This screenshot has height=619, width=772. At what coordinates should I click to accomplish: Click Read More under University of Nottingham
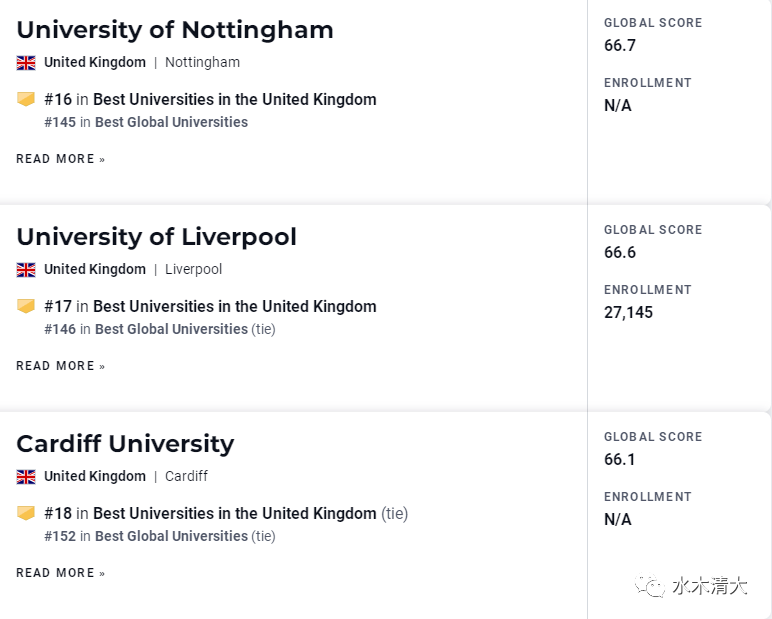pyautogui.click(x=61, y=159)
